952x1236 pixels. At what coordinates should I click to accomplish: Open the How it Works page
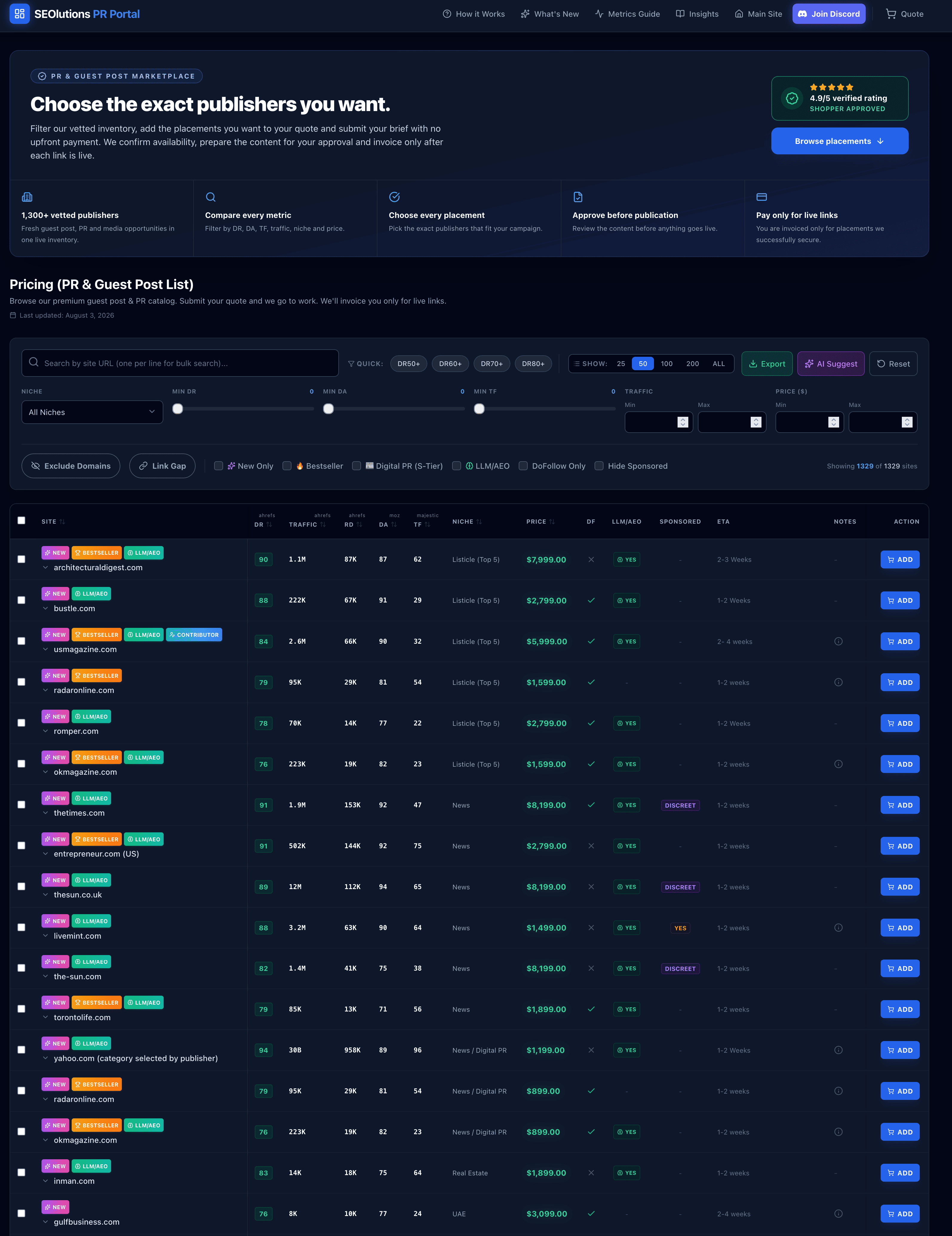tap(474, 14)
